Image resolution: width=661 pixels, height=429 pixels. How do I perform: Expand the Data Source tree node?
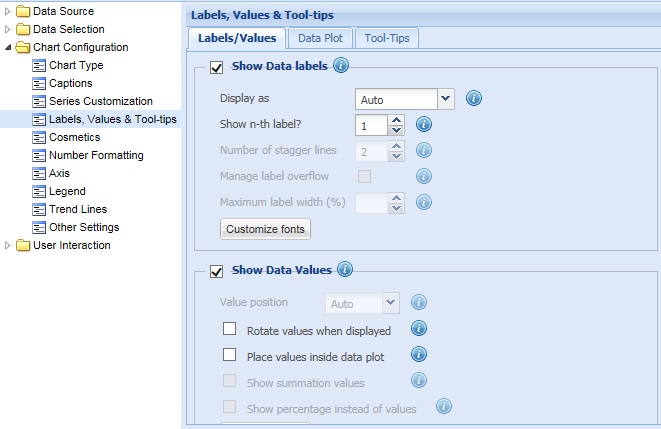tap(9, 11)
